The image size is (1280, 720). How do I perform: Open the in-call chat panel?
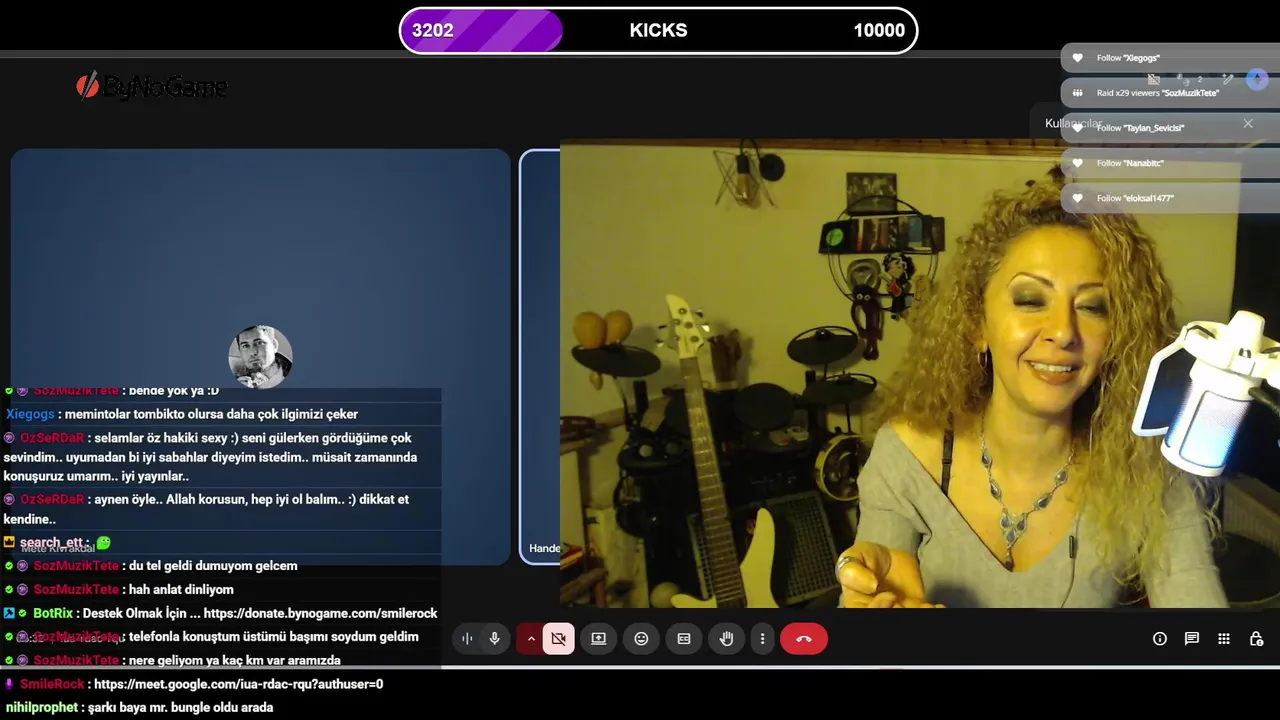[x=1192, y=639]
